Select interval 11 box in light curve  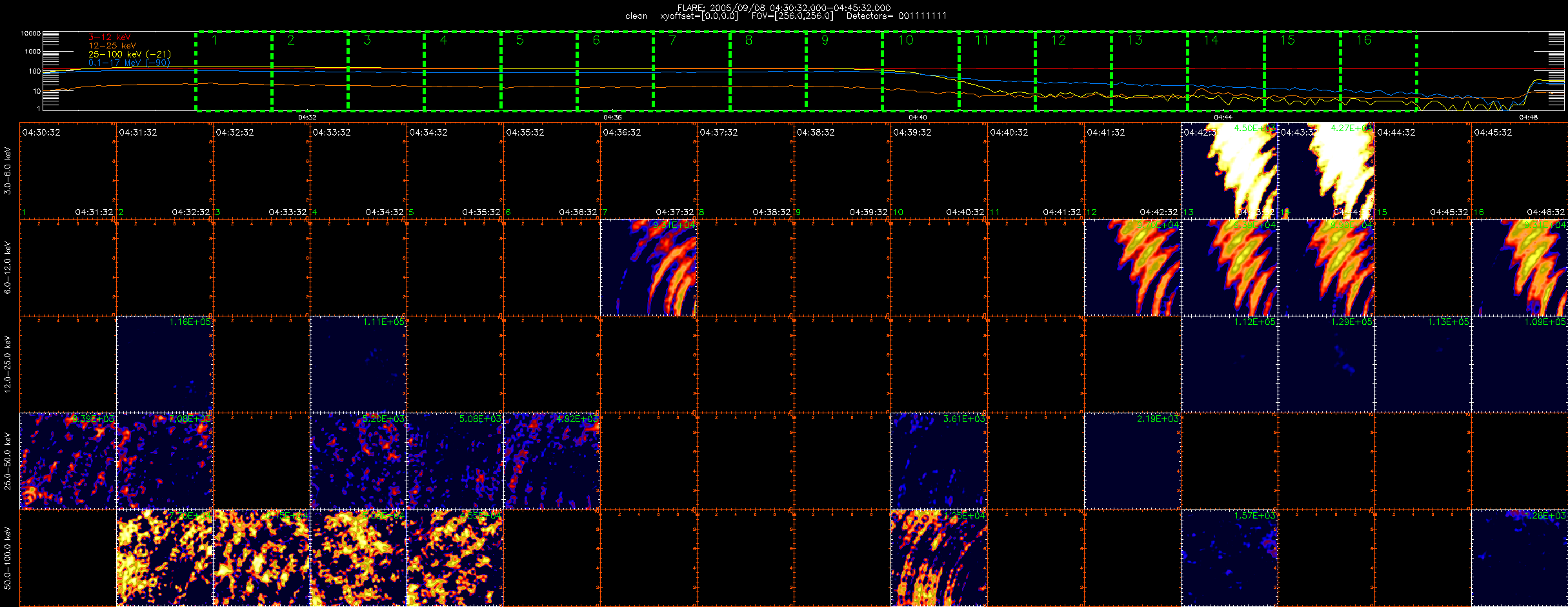997,71
